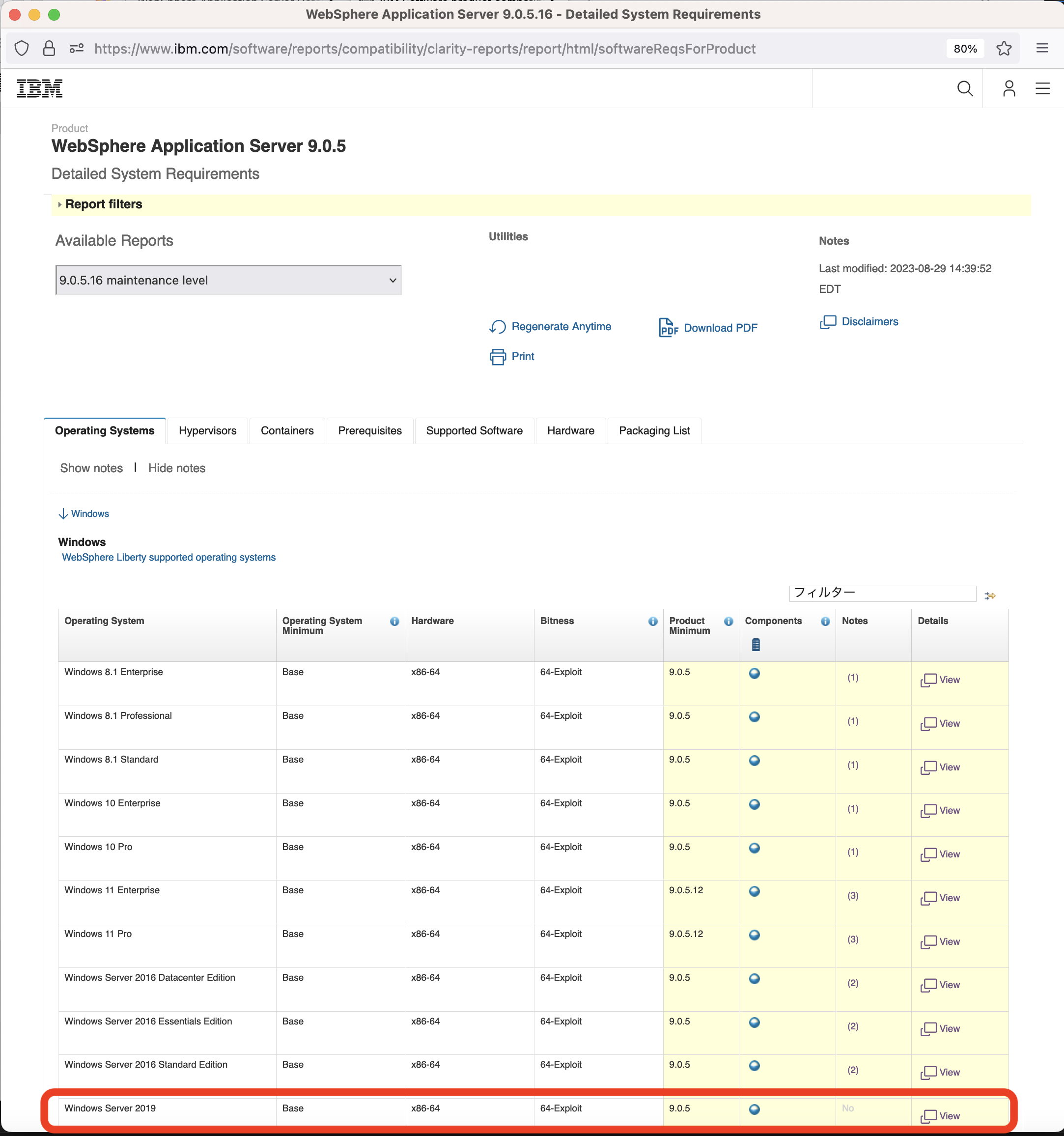Open the Packaging List tab
Image resolution: width=1064 pixels, height=1136 pixels.
tap(654, 430)
